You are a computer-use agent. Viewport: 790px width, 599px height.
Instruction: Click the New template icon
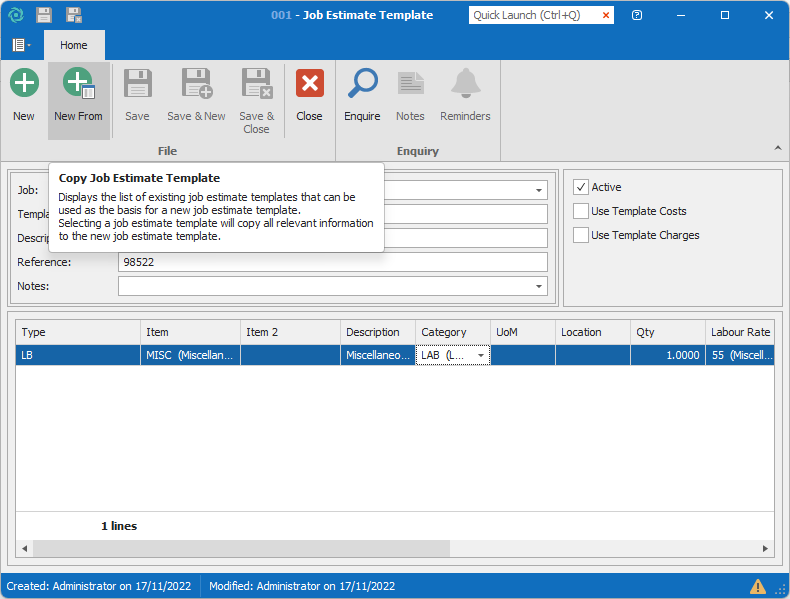click(24, 84)
